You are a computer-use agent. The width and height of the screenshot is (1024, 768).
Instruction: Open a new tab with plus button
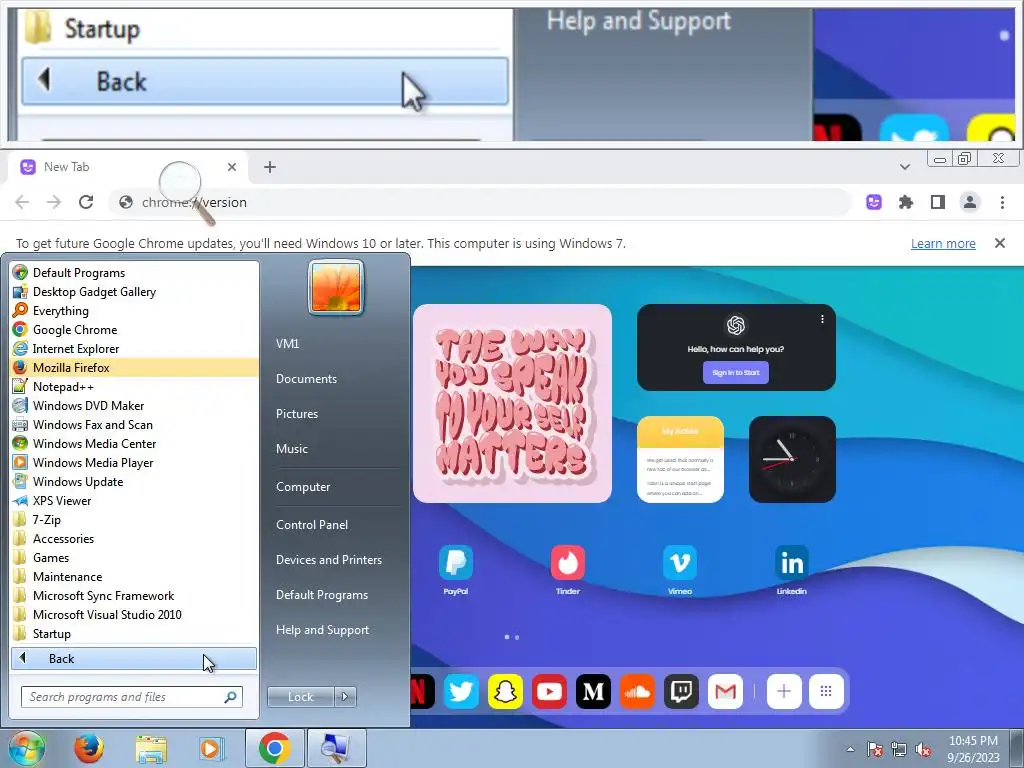[x=270, y=167]
